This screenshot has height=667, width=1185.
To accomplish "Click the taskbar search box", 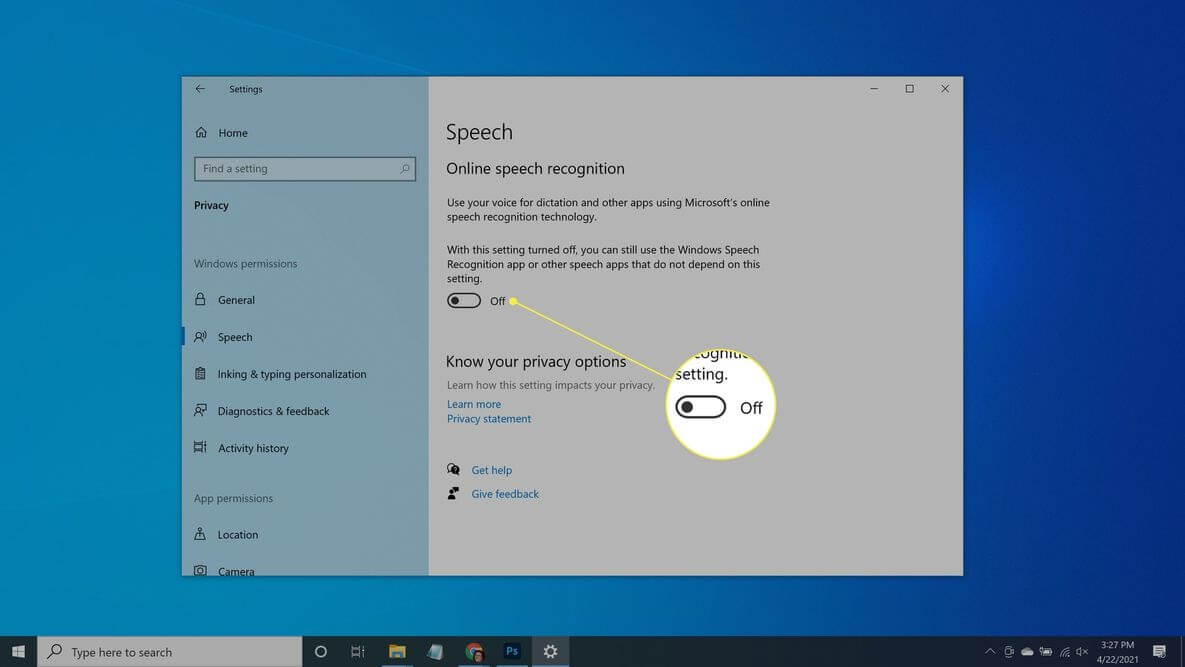I will 169,651.
